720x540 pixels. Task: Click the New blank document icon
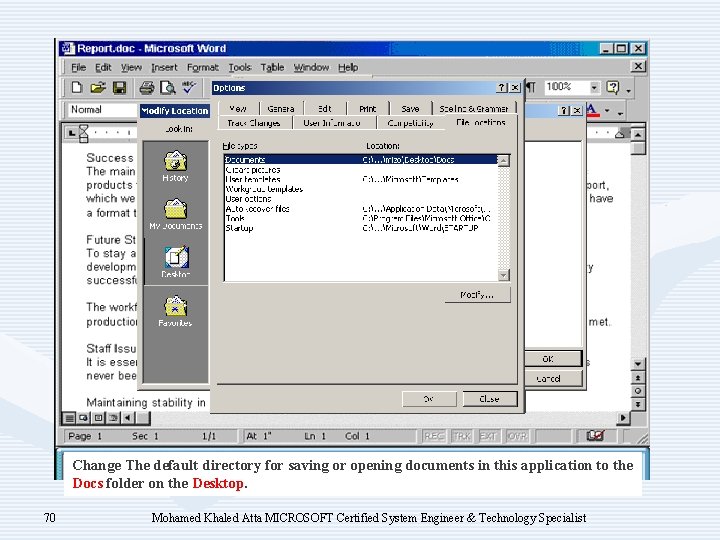[x=77, y=87]
